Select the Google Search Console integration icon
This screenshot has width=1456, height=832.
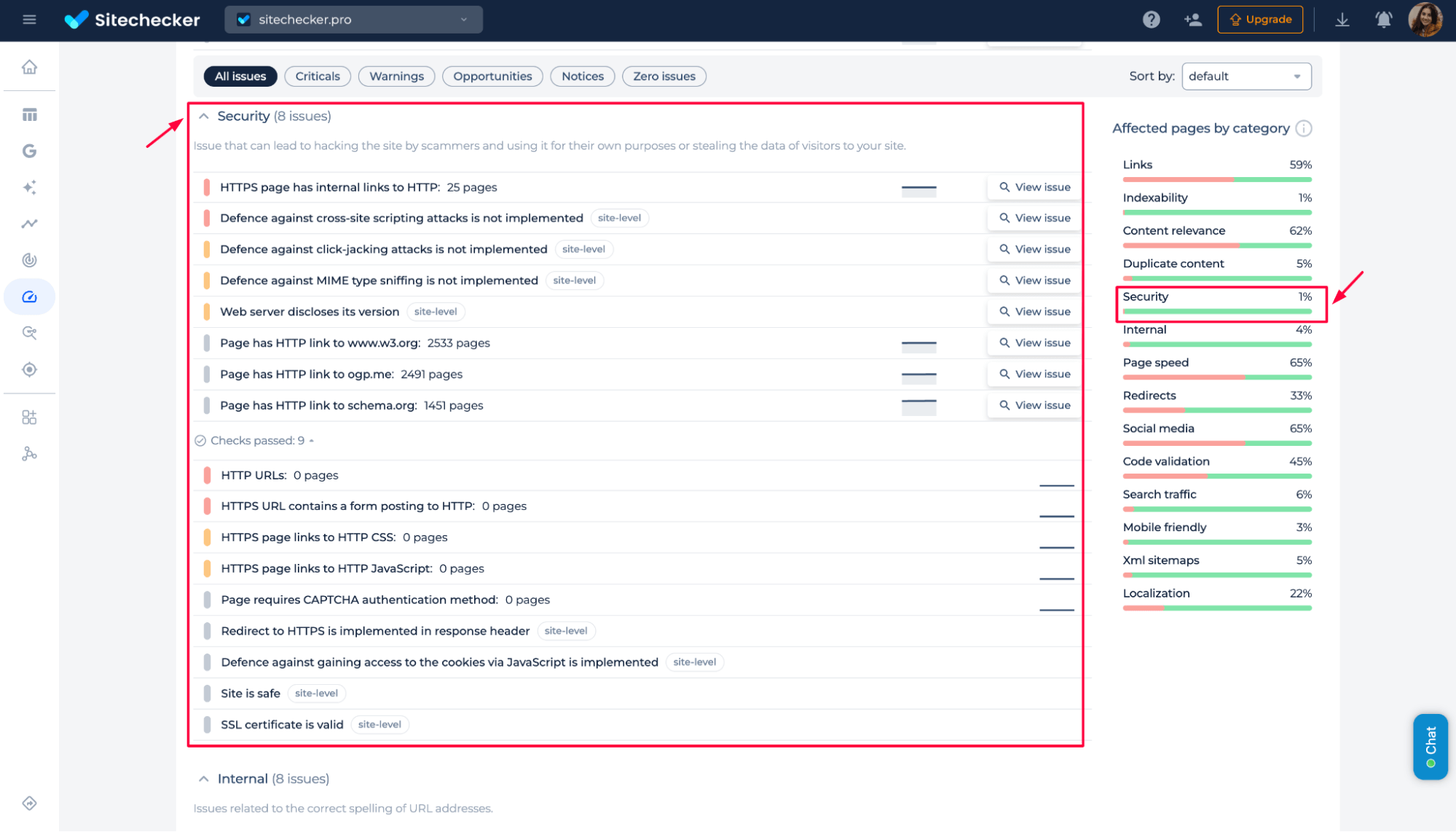29,151
